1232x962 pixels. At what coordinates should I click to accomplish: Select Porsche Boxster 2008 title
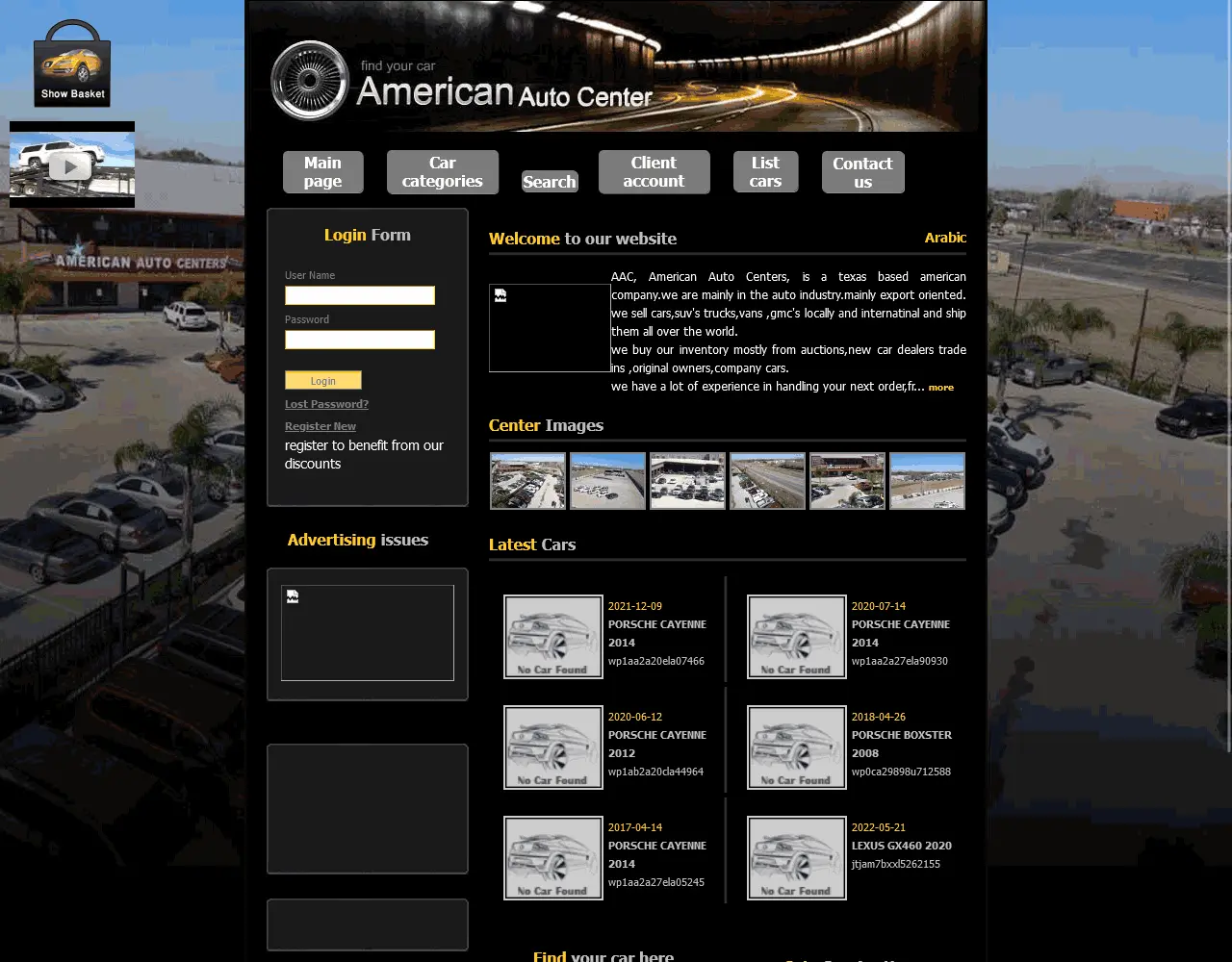[x=902, y=744]
